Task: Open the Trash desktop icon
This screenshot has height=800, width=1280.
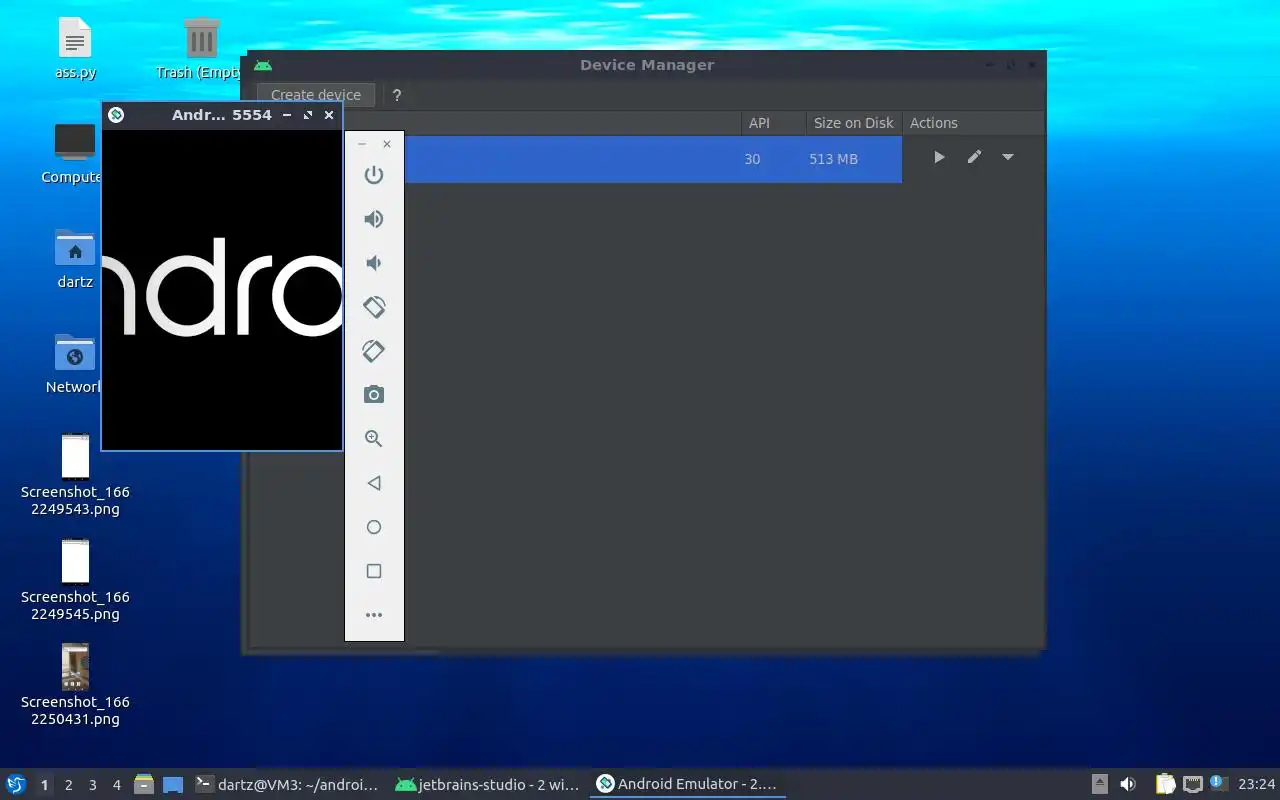Action: [x=201, y=50]
